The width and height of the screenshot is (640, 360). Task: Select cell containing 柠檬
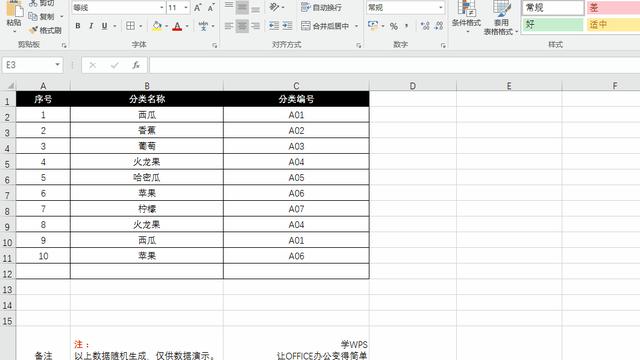(147, 209)
